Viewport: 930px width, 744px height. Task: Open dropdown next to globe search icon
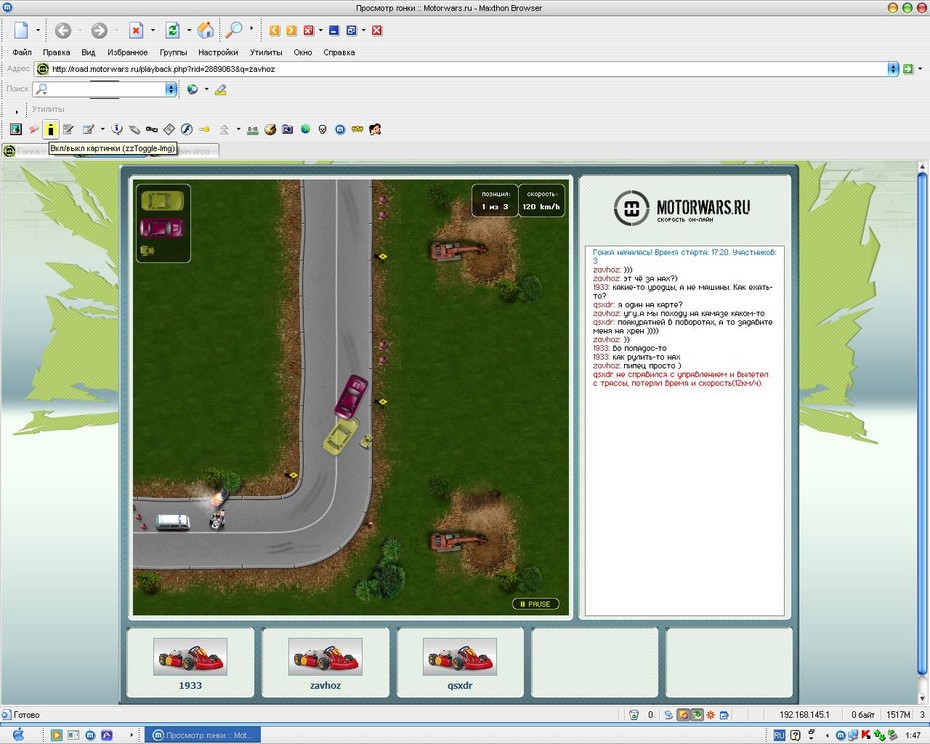206,90
